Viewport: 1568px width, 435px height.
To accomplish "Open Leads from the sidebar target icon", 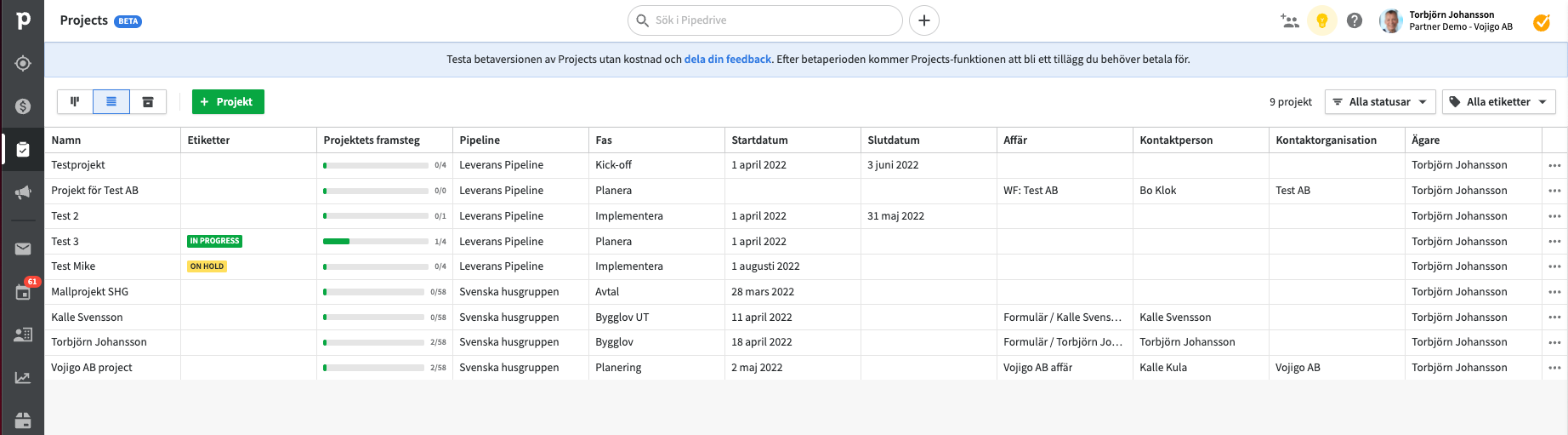I will [x=23, y=64].
